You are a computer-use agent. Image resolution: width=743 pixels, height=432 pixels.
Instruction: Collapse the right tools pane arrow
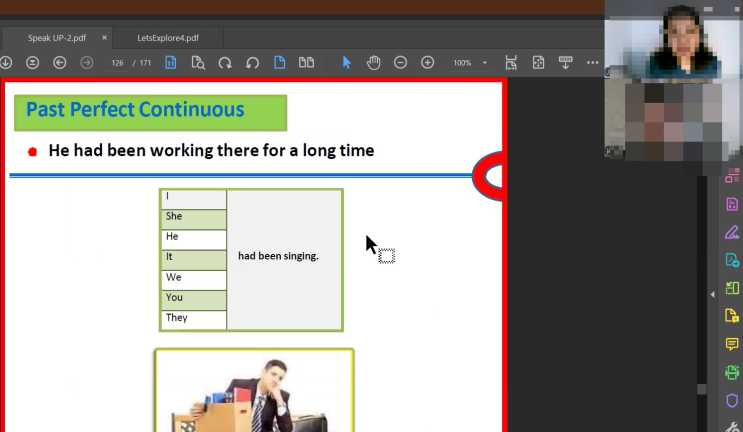713,295
